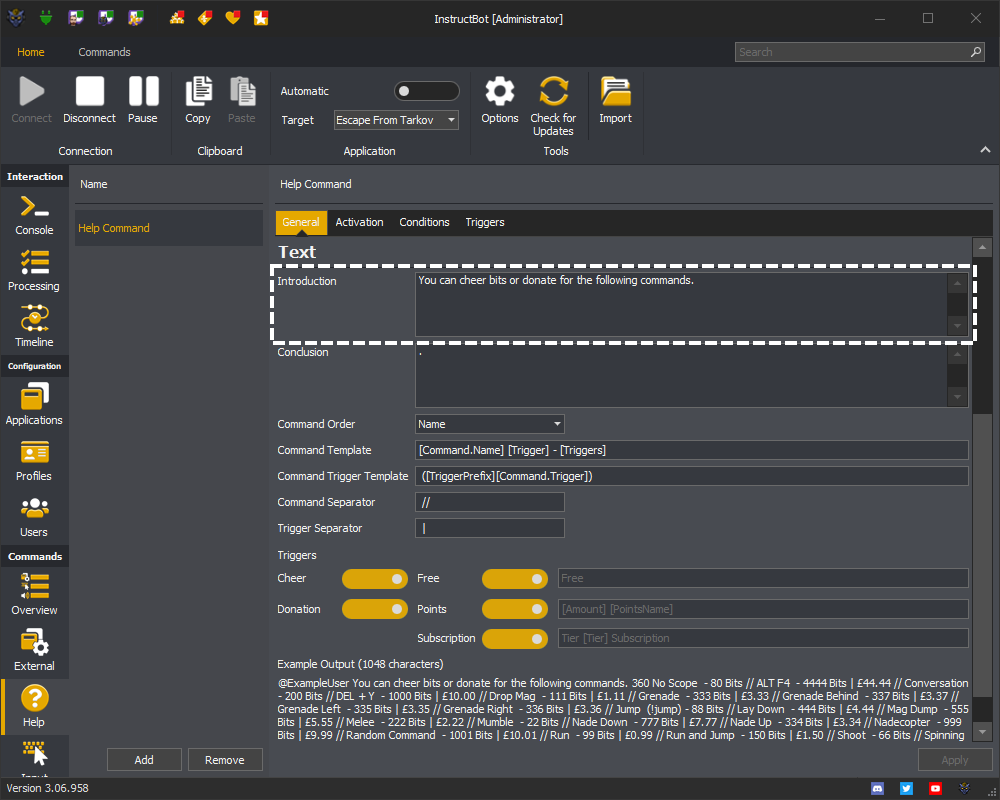1000x800 pixels.
Task: Open the Twitter link in status bar
Action: [906, 789]
